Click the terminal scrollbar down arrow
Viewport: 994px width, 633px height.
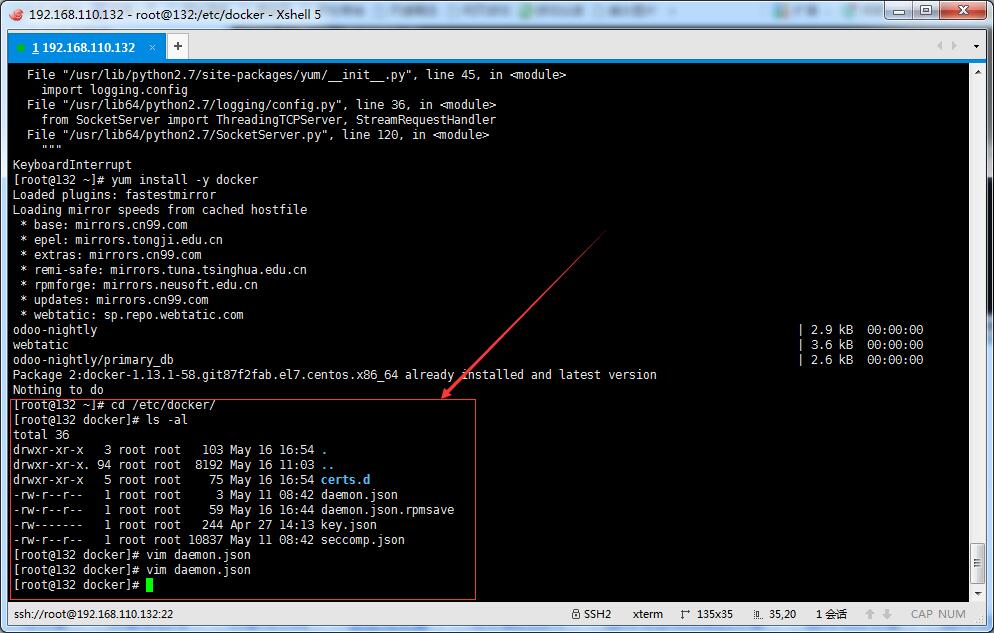click(x=977, y=594)
